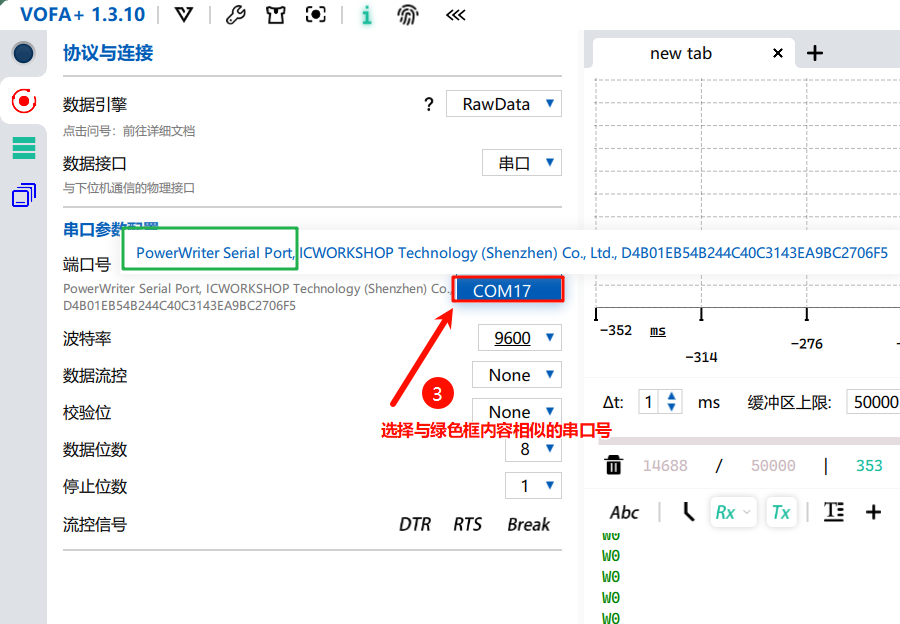This screenshot has height=624, width=900.
Task: Toggle the Tx display button
Action: click(781, 512)
